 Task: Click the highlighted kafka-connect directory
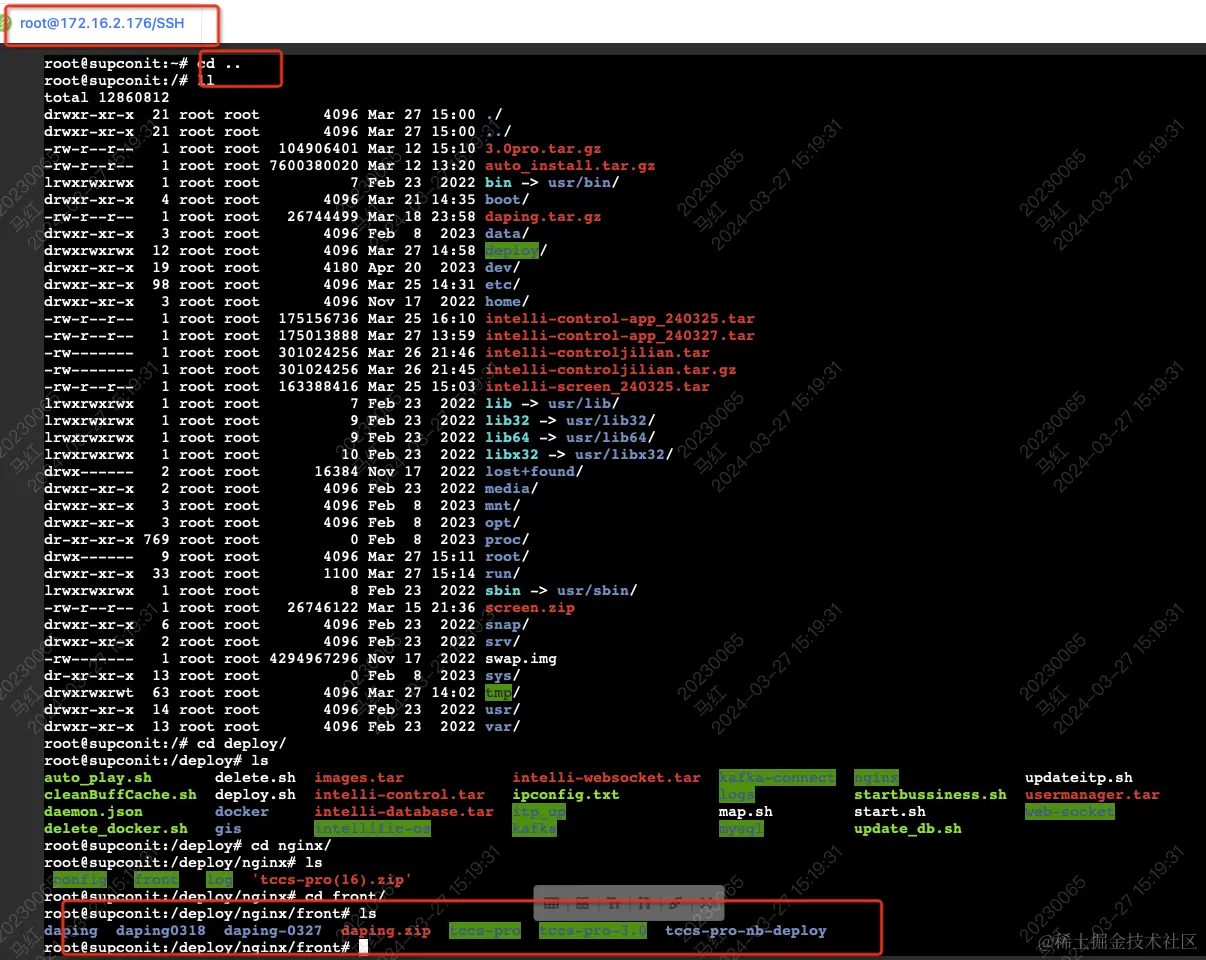(x=777, y=777)
